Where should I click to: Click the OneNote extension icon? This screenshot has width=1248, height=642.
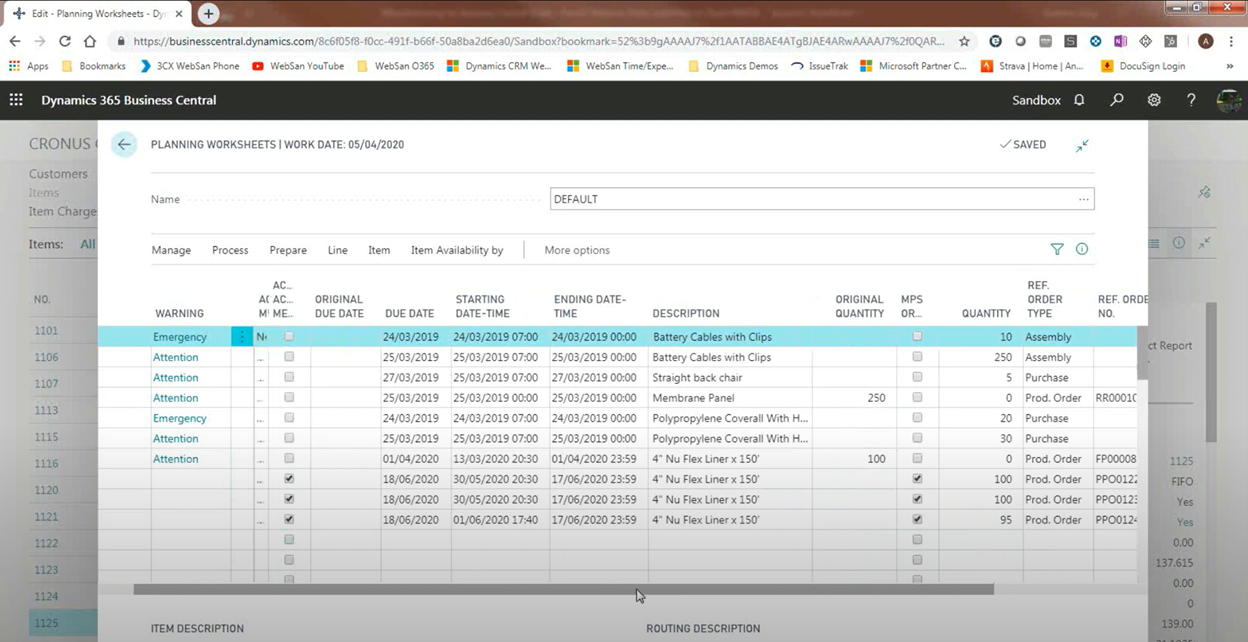click(1120, 42)
